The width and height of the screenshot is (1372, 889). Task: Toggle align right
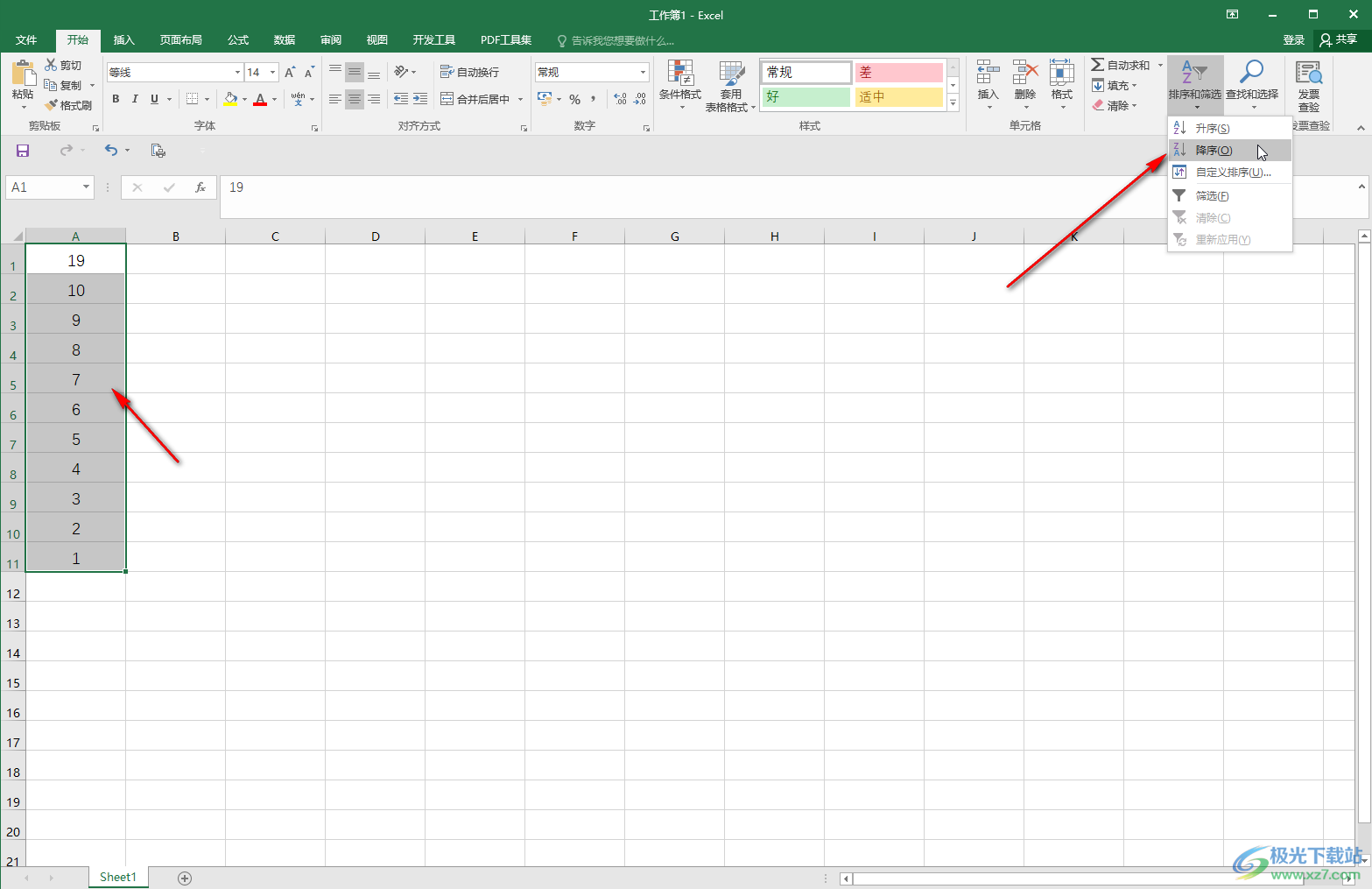tap(374, 99)
